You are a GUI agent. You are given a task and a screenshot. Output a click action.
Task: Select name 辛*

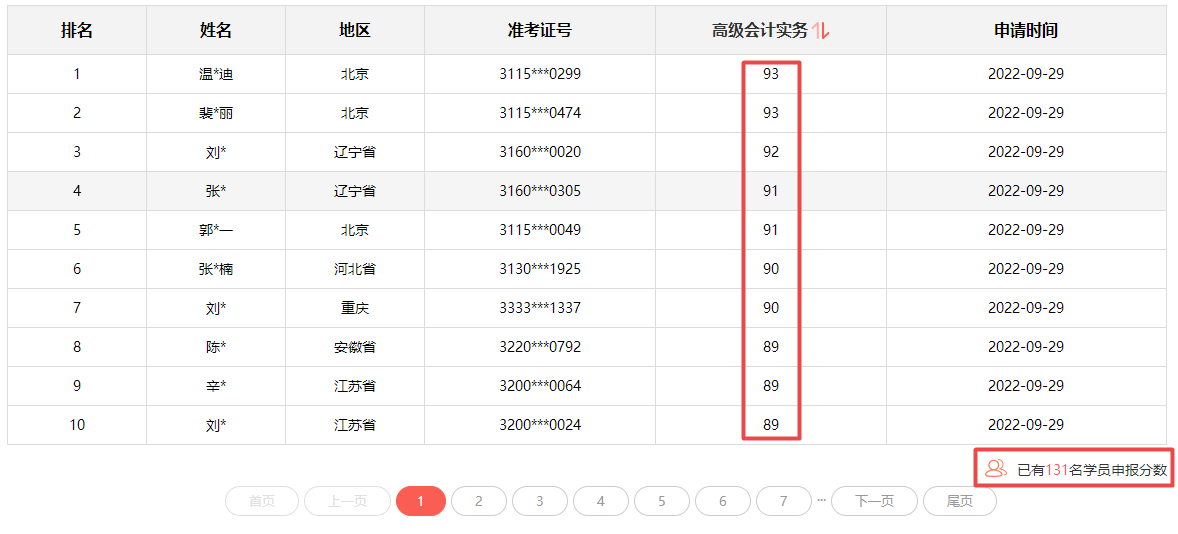tap(216, 386)
